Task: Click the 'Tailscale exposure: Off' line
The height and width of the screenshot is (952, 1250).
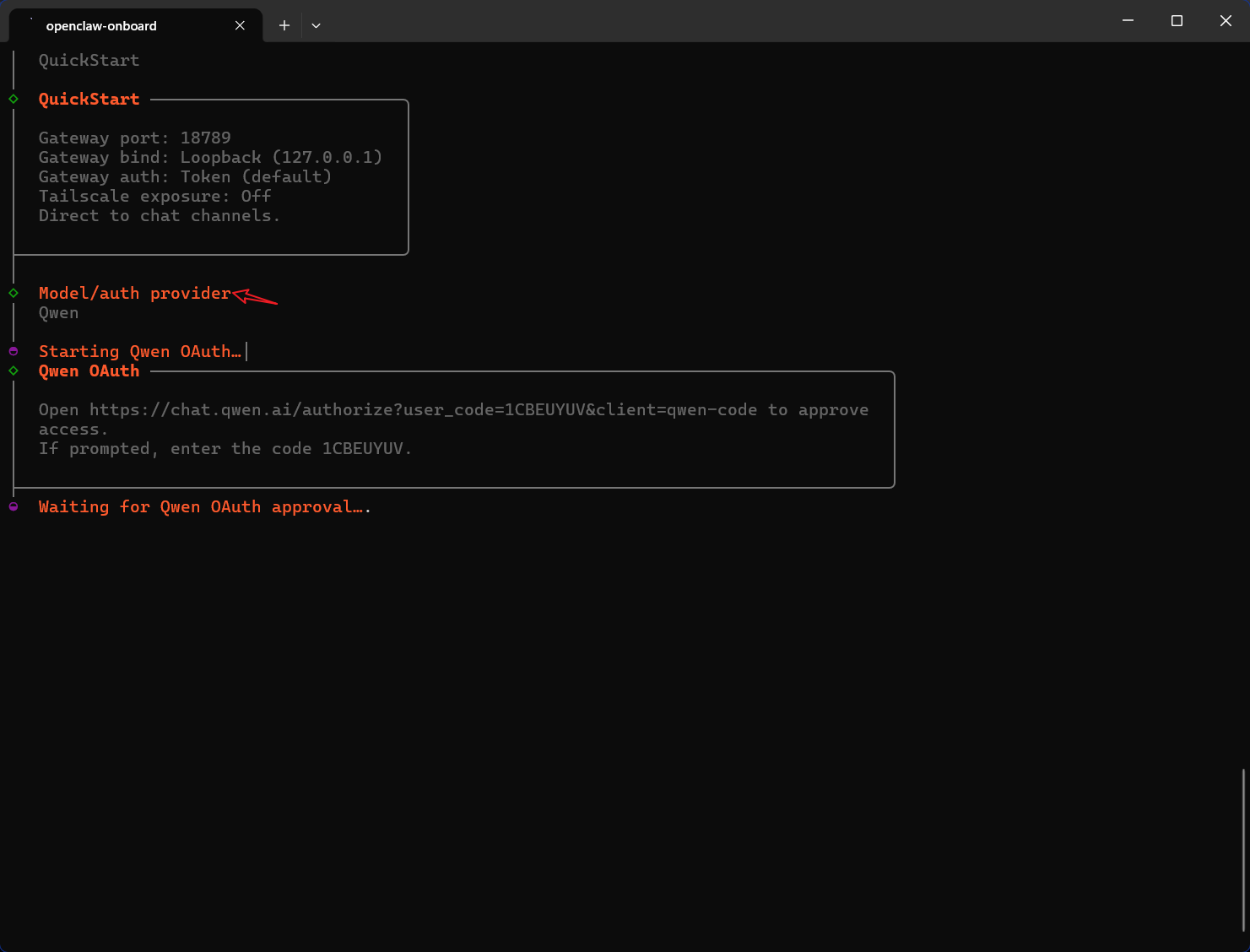Action: tap(154, 196)
